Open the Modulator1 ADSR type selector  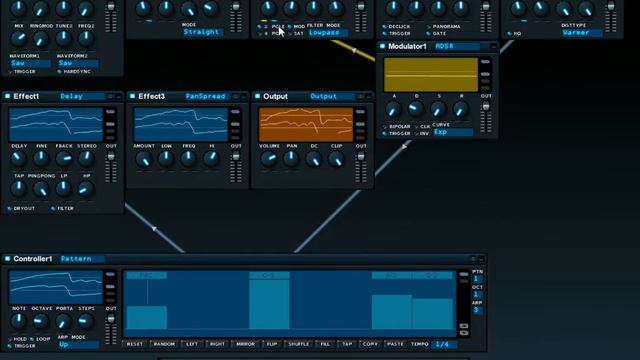(x=456, y=46)
